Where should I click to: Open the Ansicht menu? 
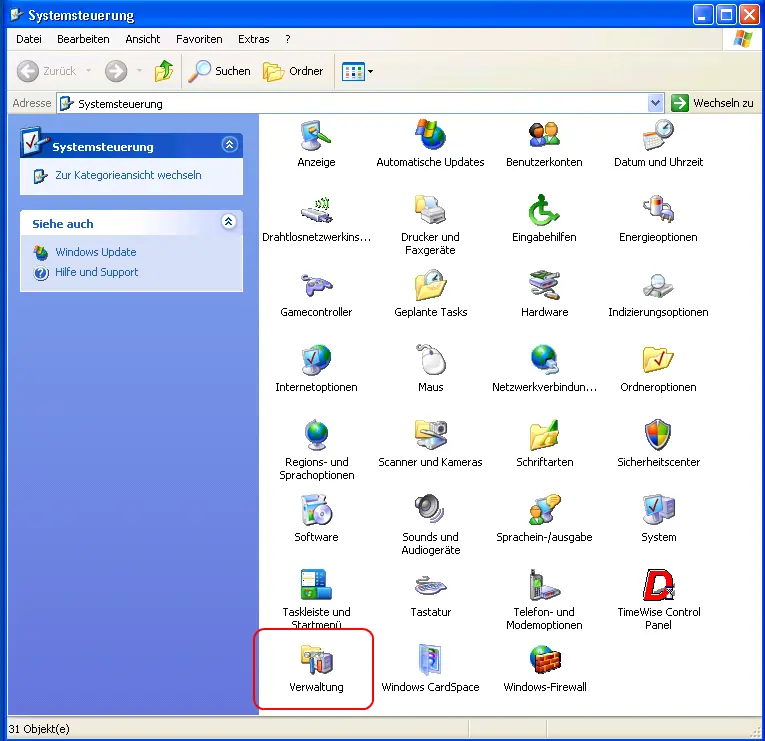click(x=142, y=39)
